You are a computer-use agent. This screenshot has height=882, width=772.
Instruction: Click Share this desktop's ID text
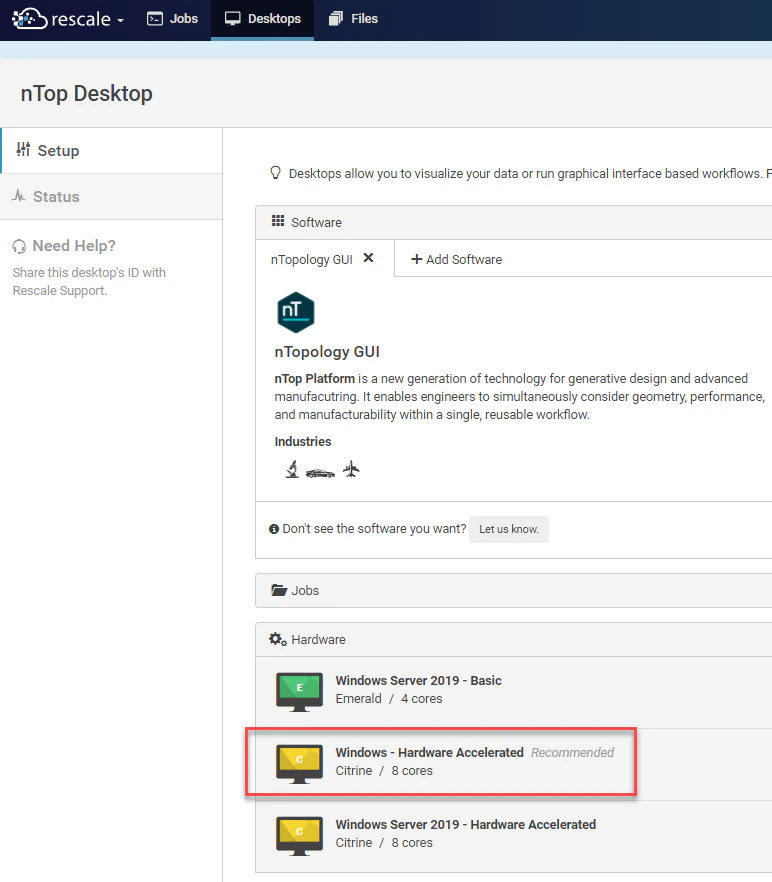click(89, 281)
